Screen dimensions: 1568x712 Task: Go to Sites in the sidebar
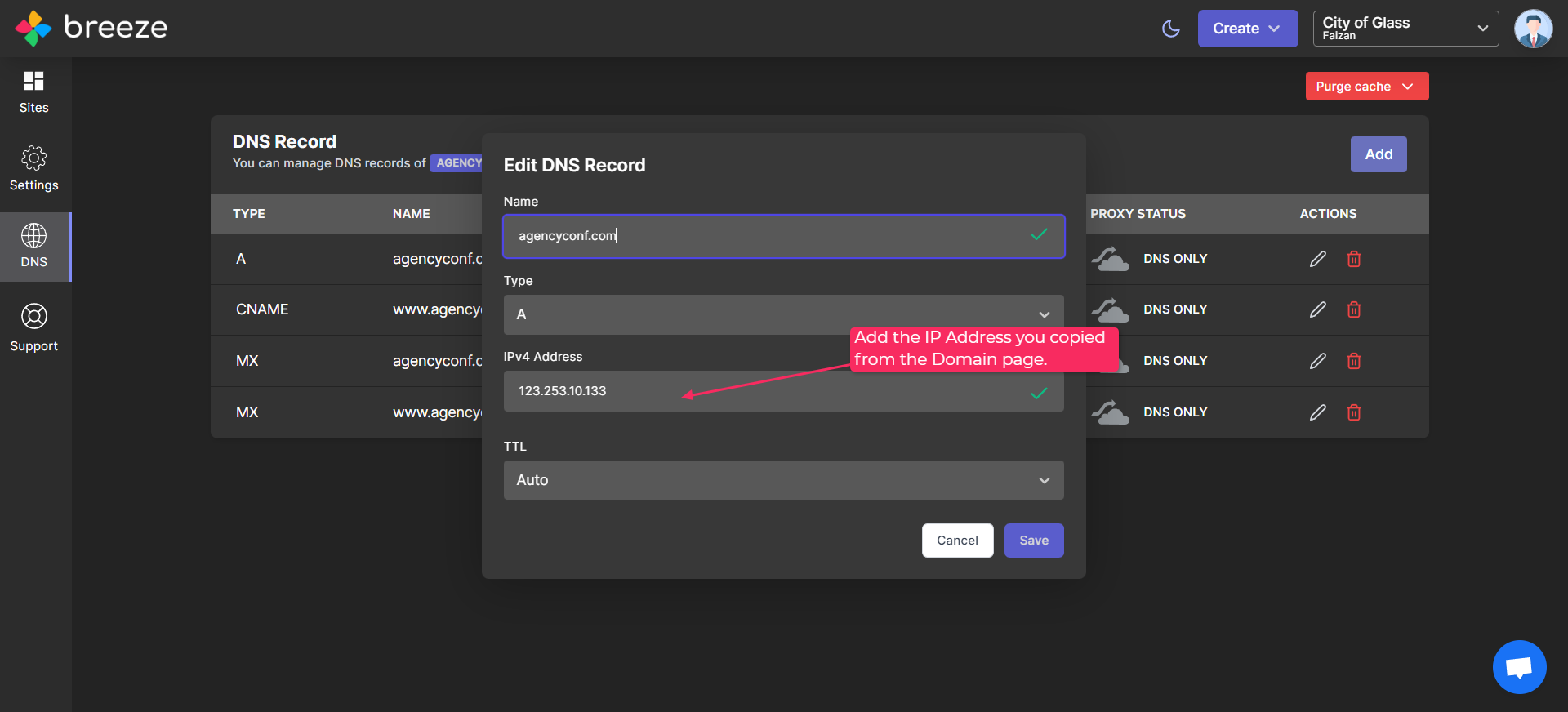[34, 92]
